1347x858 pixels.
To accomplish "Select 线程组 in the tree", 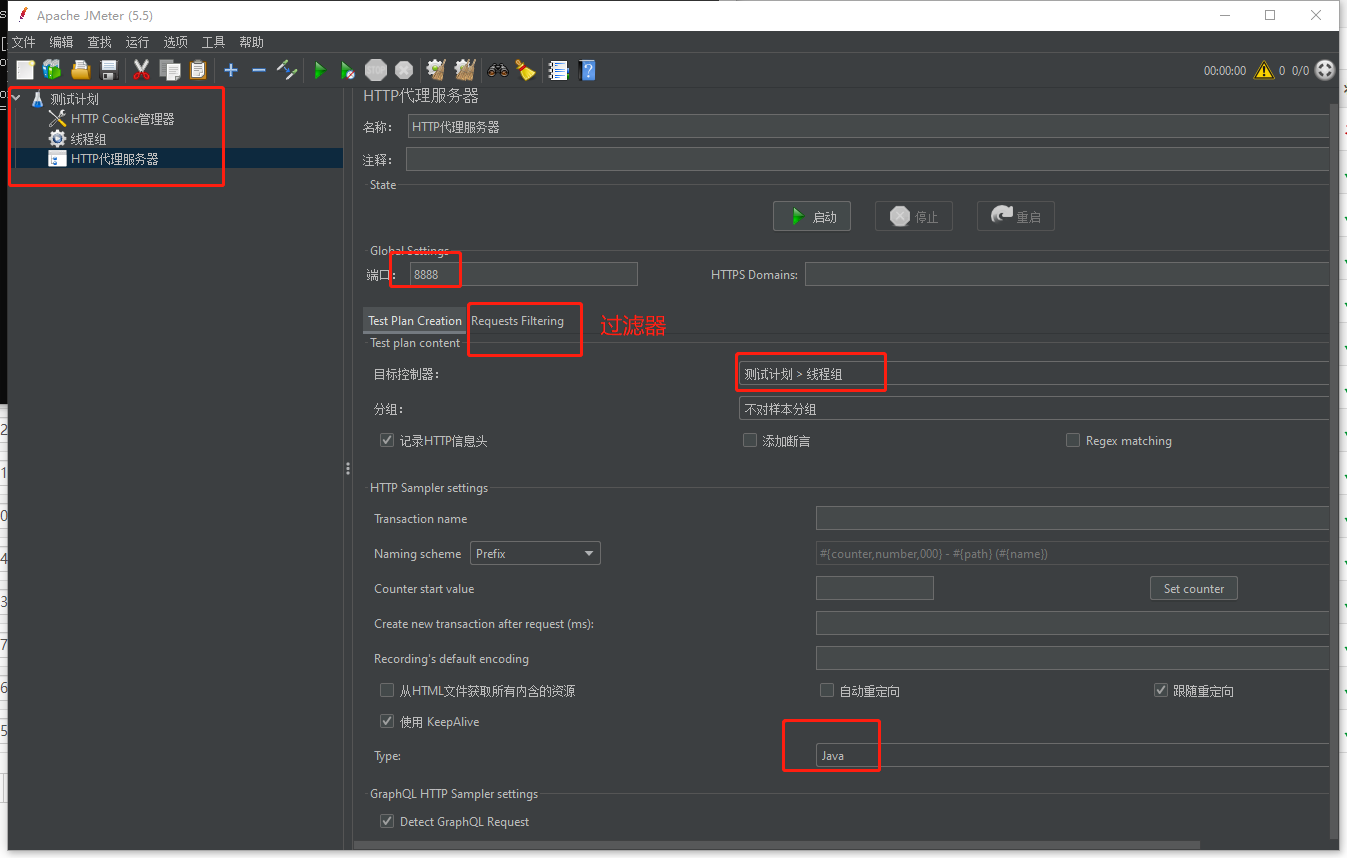I will 88,139.
